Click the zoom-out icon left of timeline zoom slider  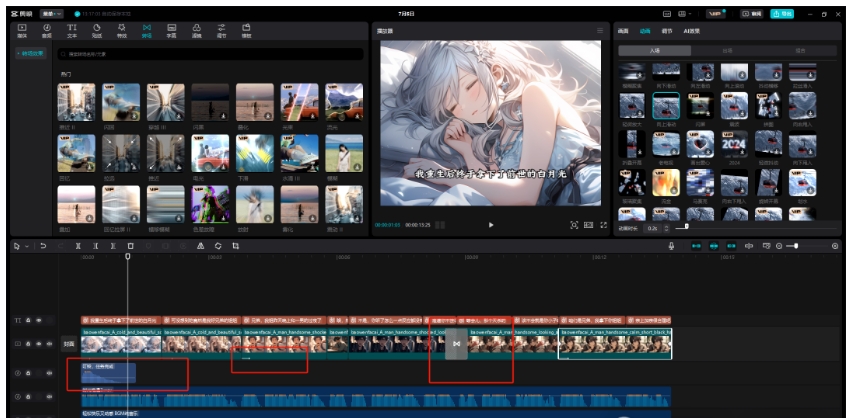coord(779,246)
